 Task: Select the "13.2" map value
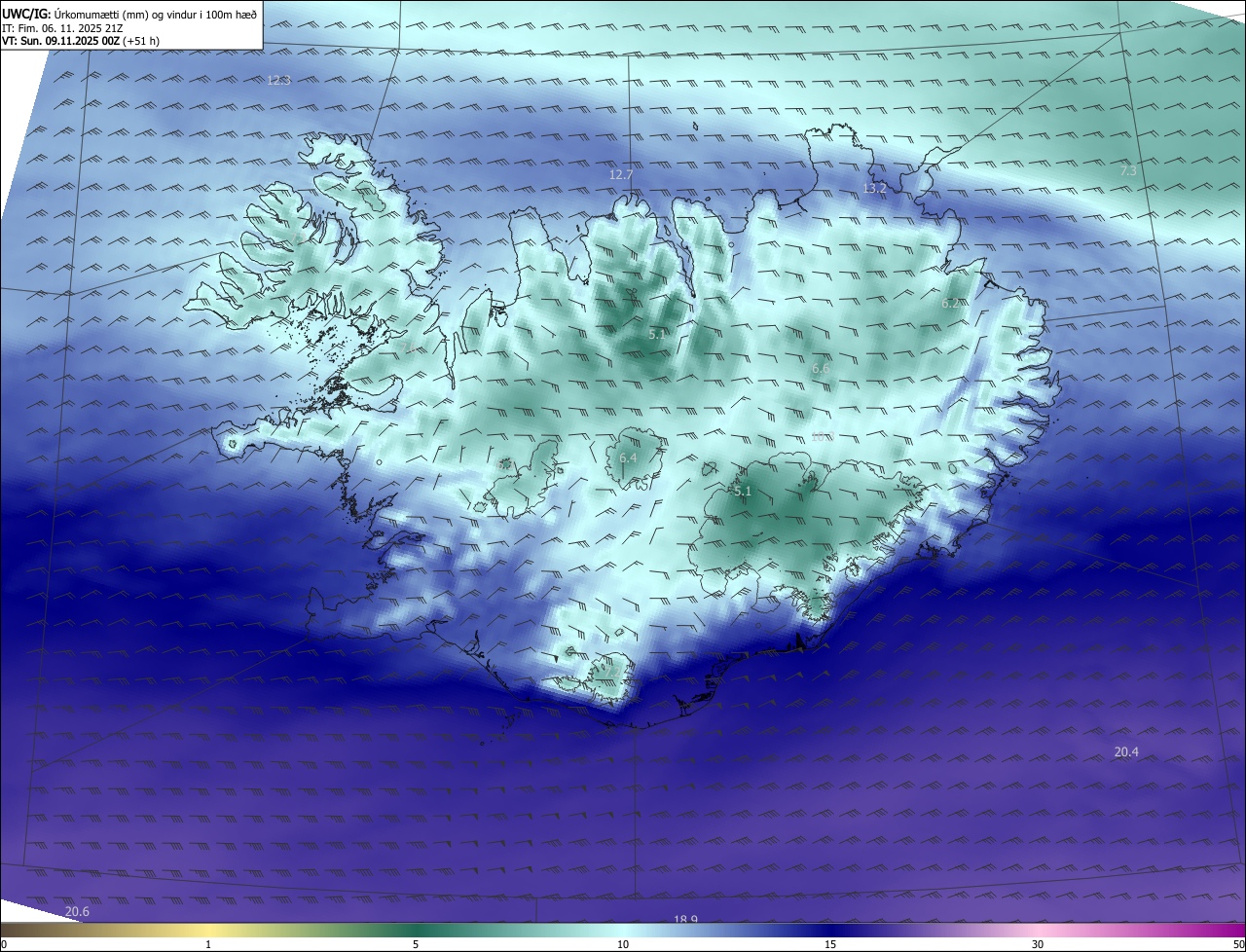875,188
